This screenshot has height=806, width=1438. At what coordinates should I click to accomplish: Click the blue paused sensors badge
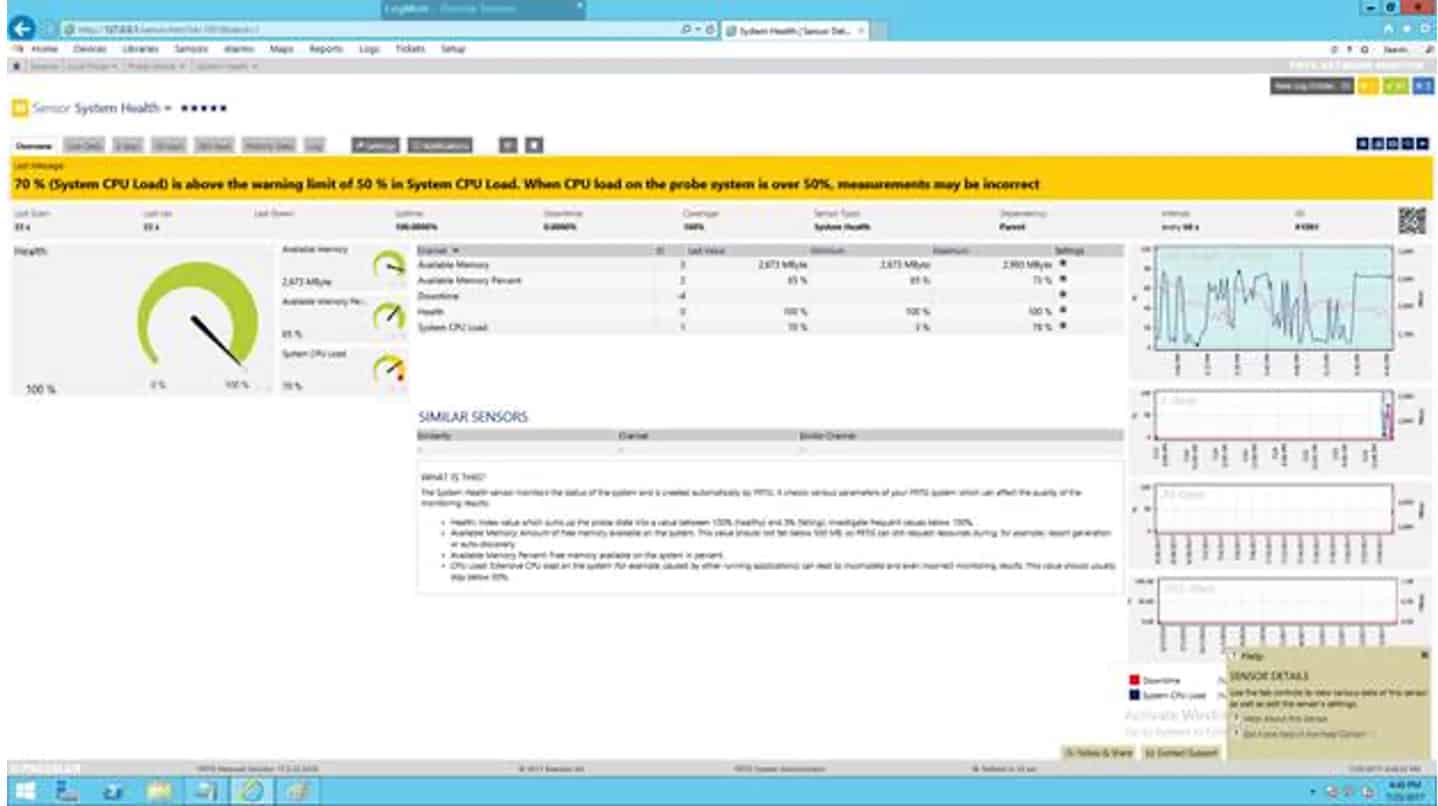1423,87
